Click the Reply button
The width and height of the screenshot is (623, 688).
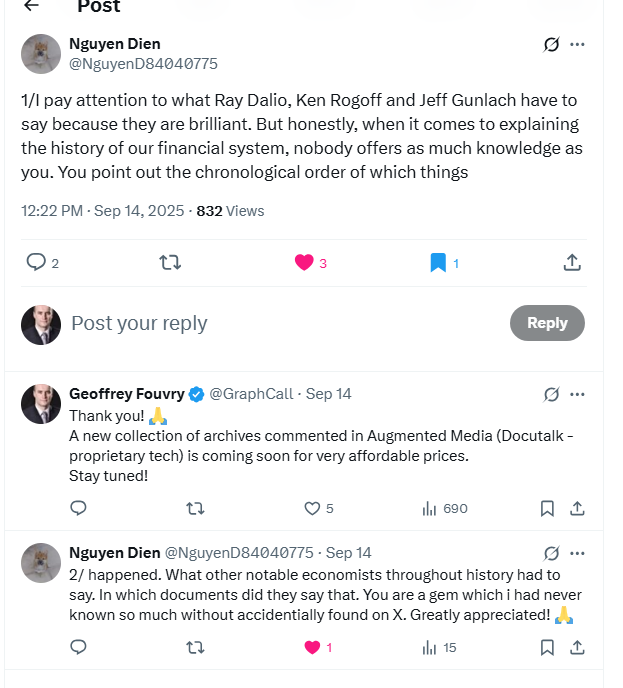pyautogui.click(x=547, y=323)
